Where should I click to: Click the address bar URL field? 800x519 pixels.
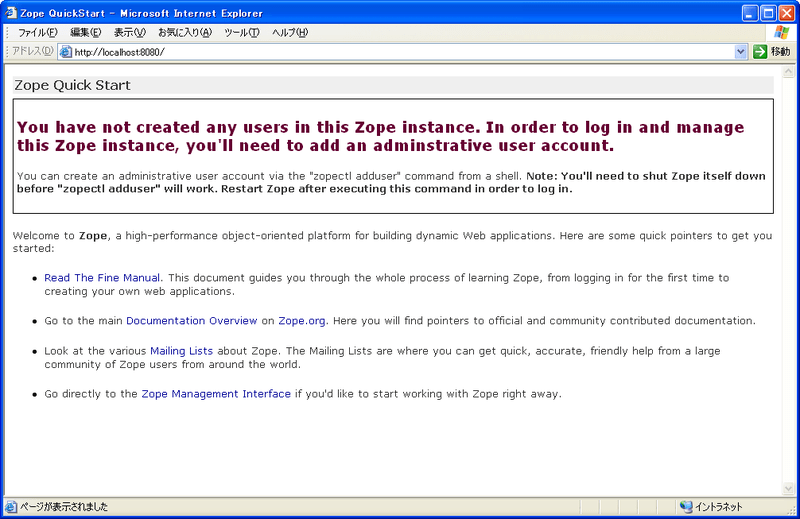[403, 52]
